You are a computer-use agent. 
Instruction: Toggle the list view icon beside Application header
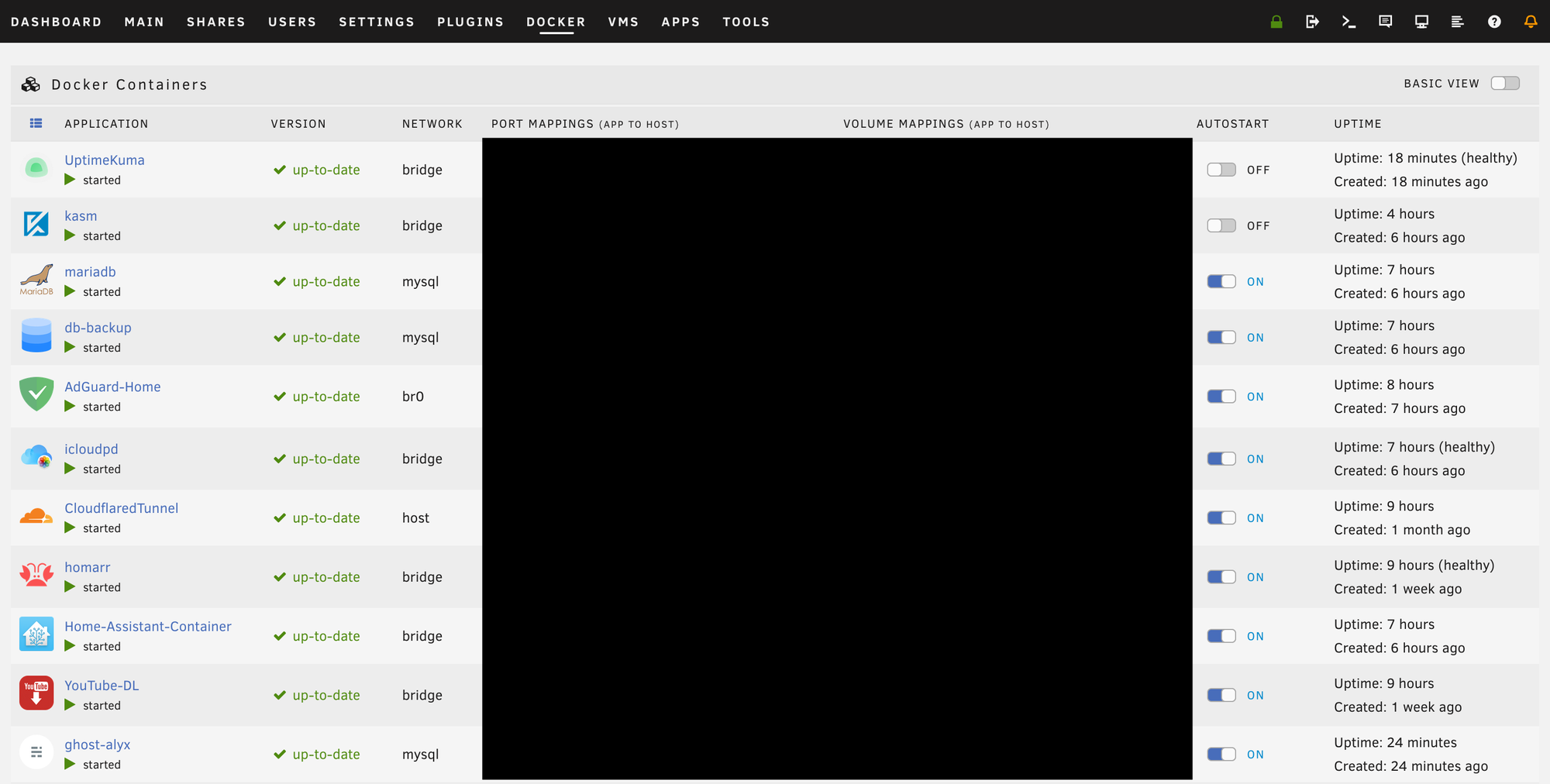click(x=36, y=123)
